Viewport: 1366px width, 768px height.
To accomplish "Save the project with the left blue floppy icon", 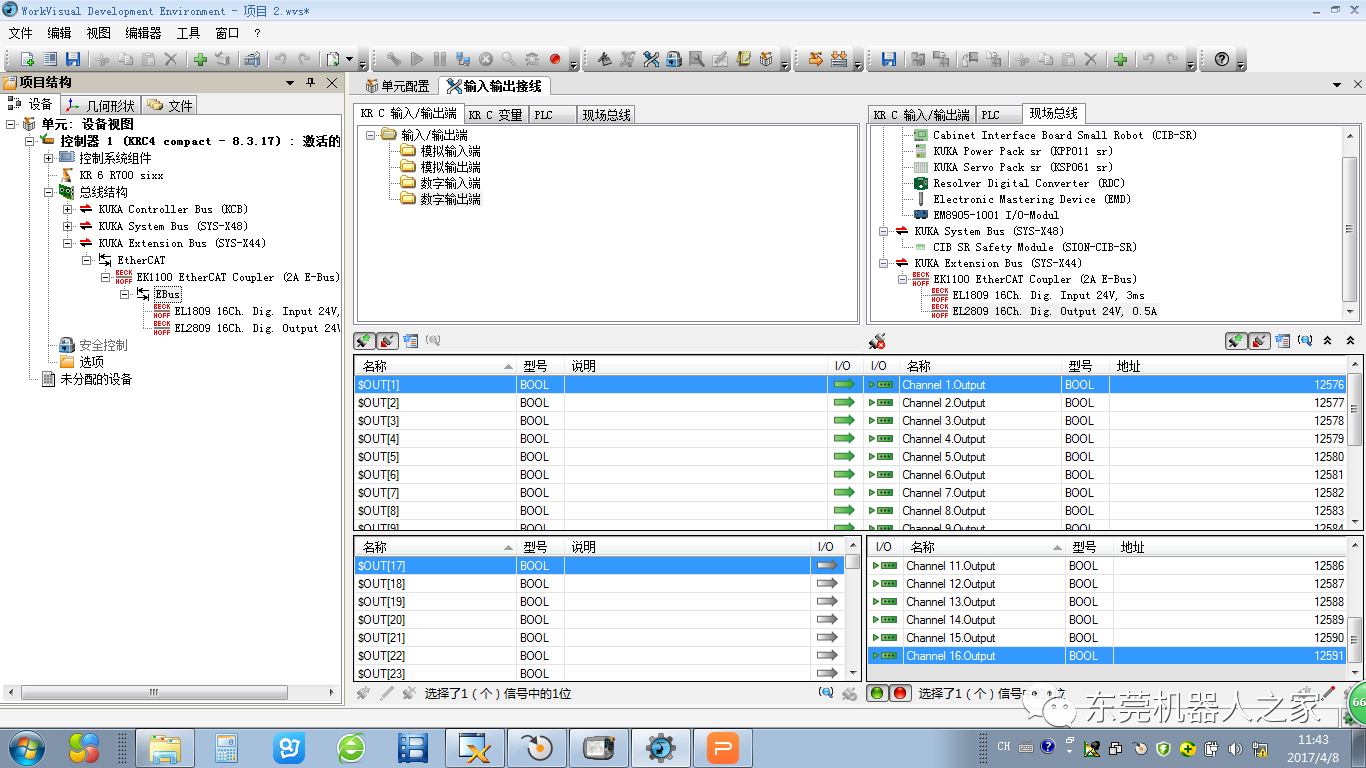I will point(73,60).
